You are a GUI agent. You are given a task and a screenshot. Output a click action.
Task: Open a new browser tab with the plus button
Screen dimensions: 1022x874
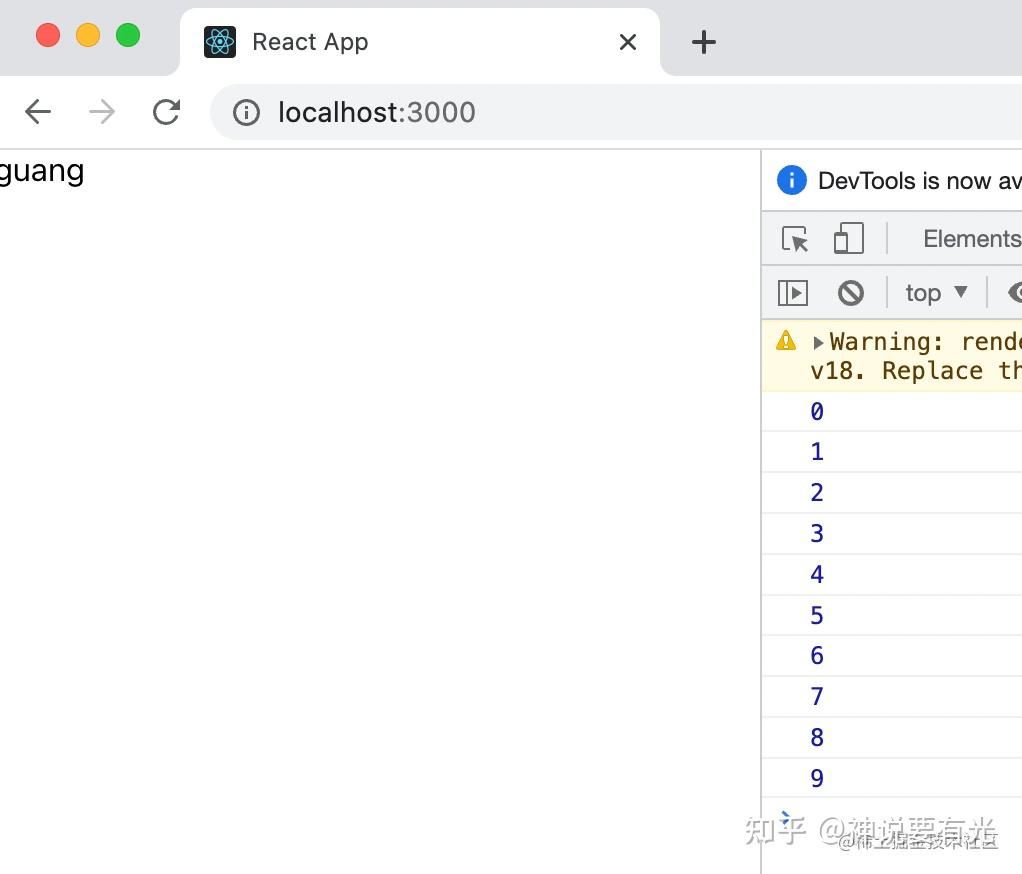tap(703, 41)
